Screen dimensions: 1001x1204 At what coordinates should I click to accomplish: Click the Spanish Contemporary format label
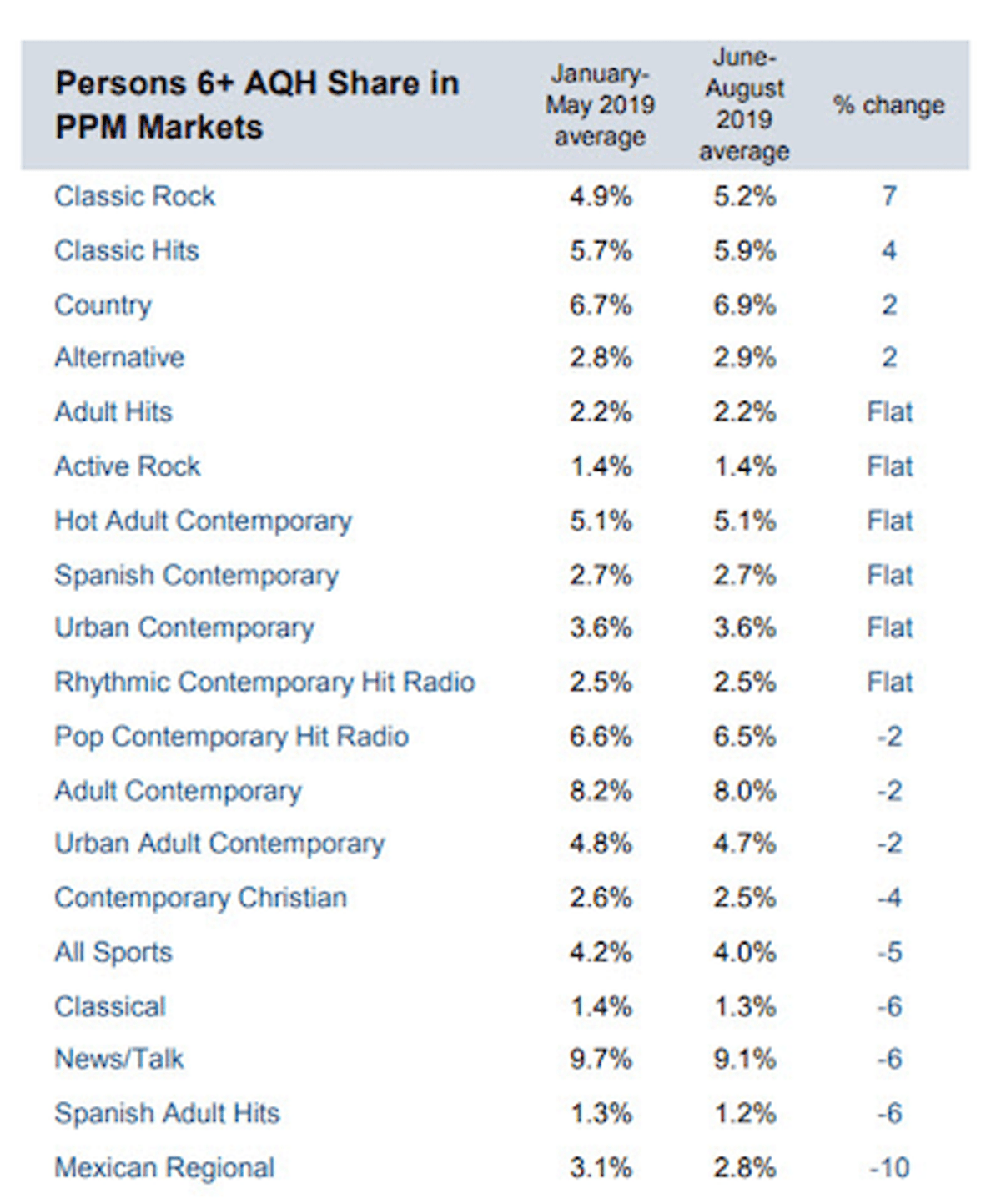tap(196, 576)
